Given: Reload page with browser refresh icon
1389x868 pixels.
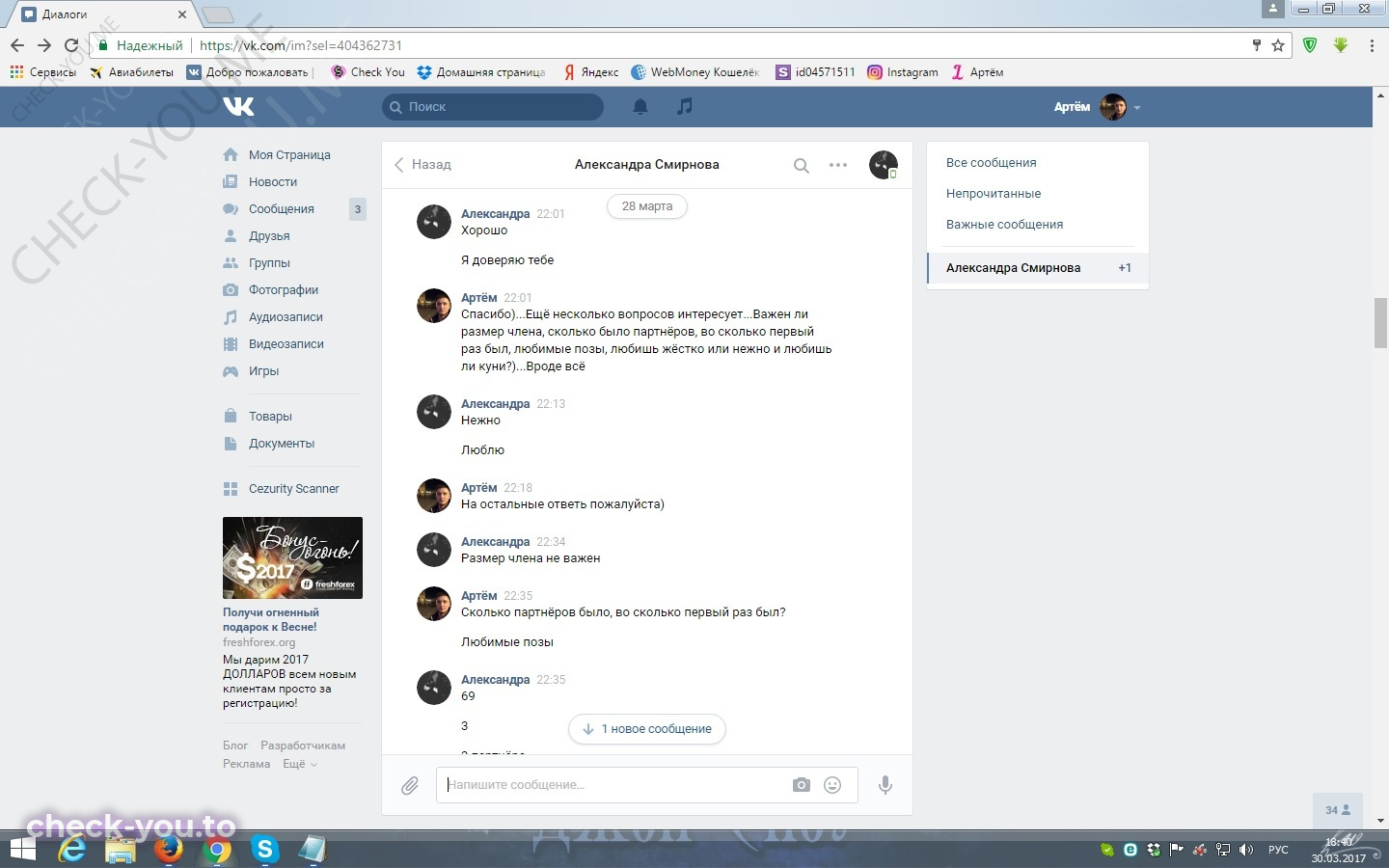Looking at the screenshot, I should point(71,45).
